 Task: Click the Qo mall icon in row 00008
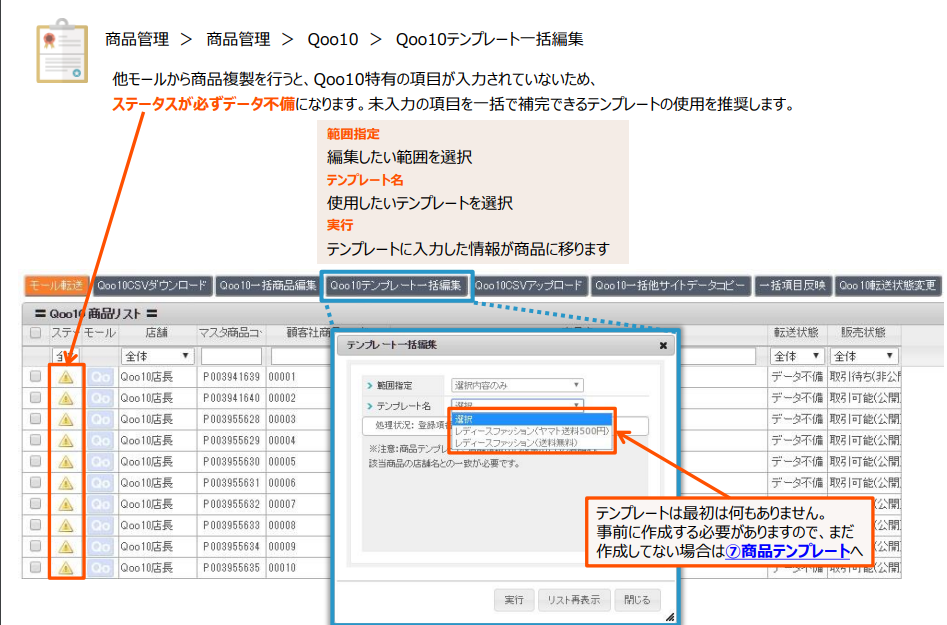100,525
